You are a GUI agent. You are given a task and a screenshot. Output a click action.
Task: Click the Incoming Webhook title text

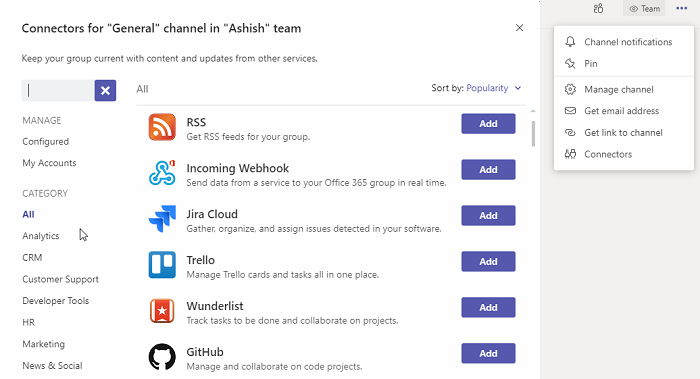point(238,168)
